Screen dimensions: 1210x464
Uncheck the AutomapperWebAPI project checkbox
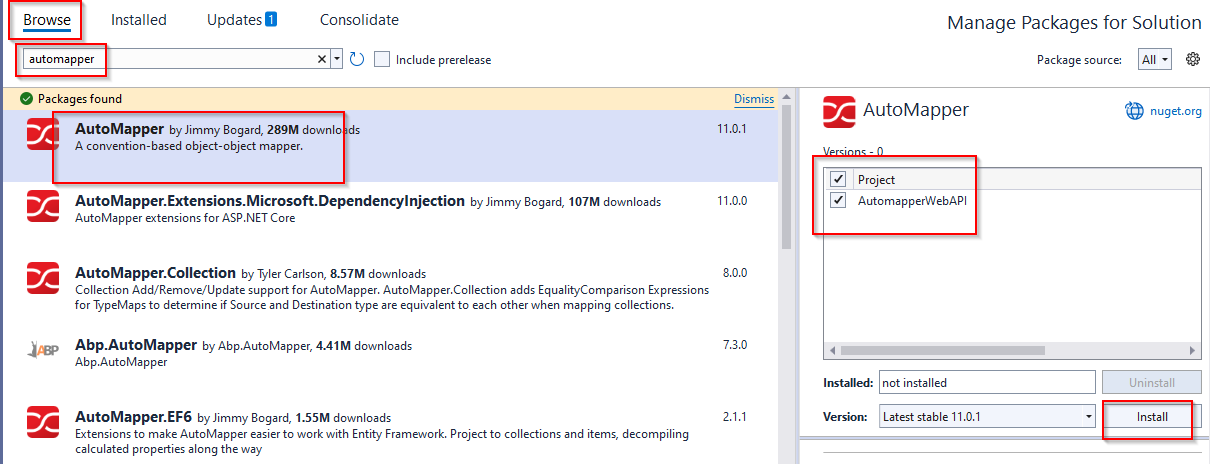point(838,200)
